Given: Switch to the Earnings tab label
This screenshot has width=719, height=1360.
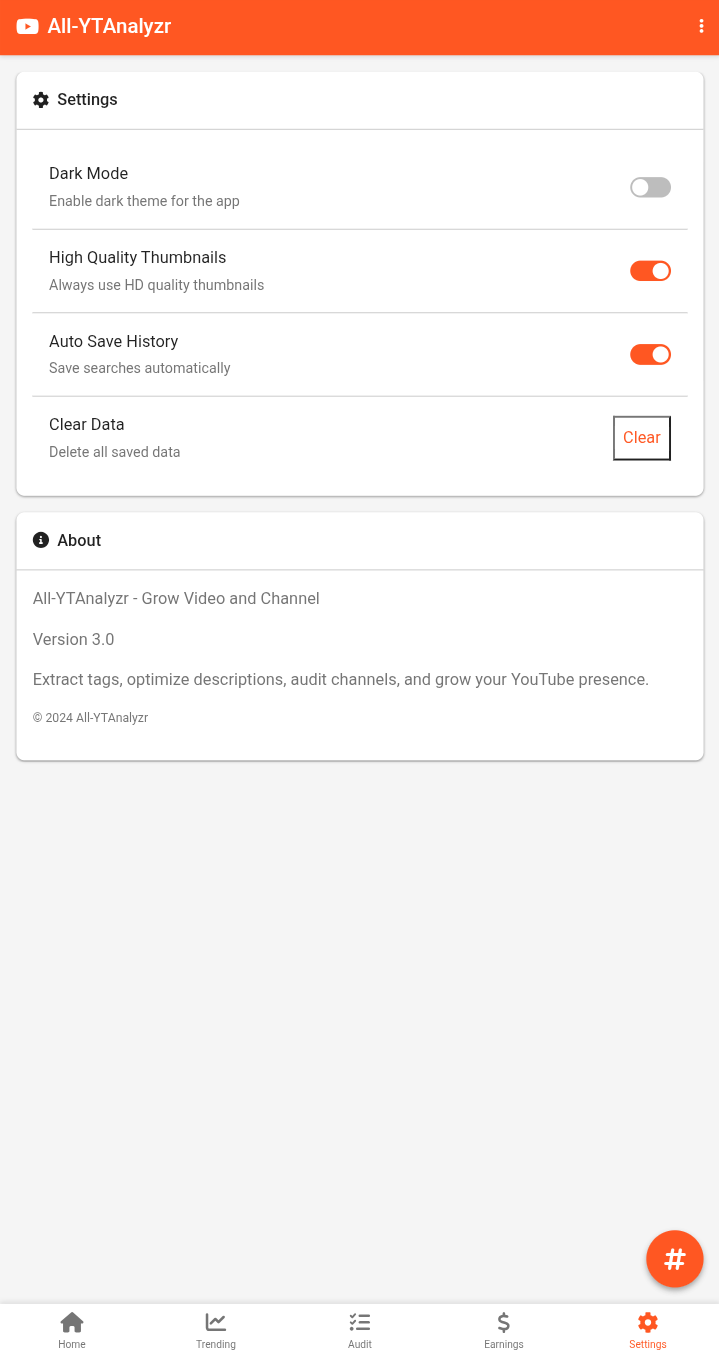Looking at the screenshot, I should point(504,1345).
